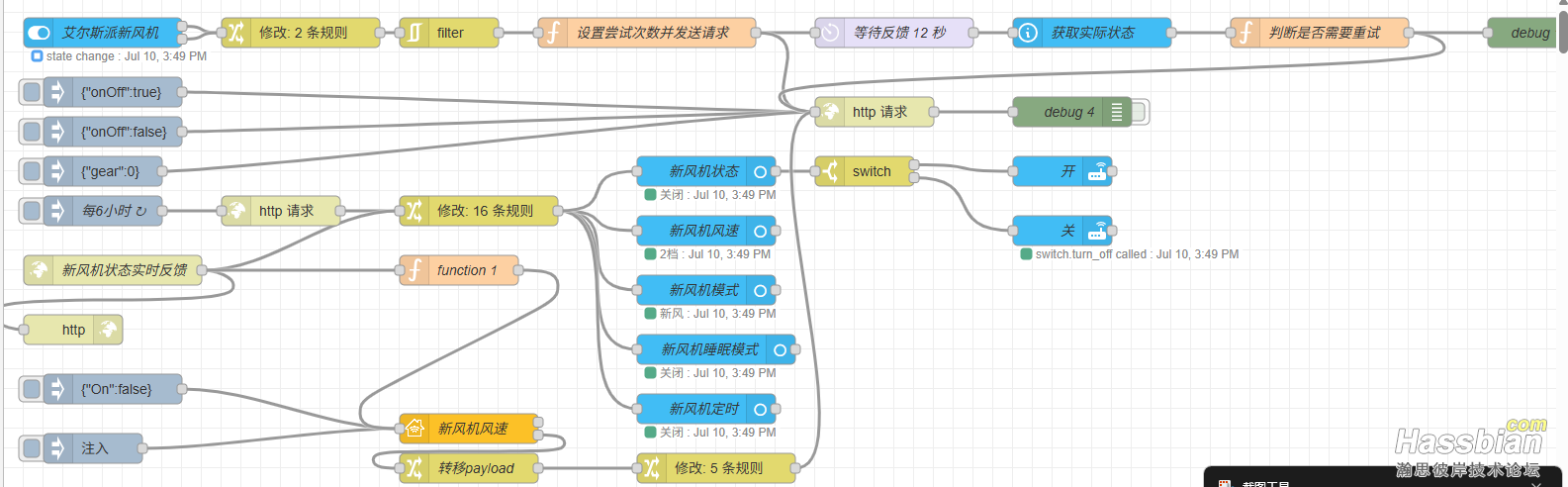
Task: Trigger the {"onOff":true} inject button
Action: pyautogui.click(x=32, y=92)
